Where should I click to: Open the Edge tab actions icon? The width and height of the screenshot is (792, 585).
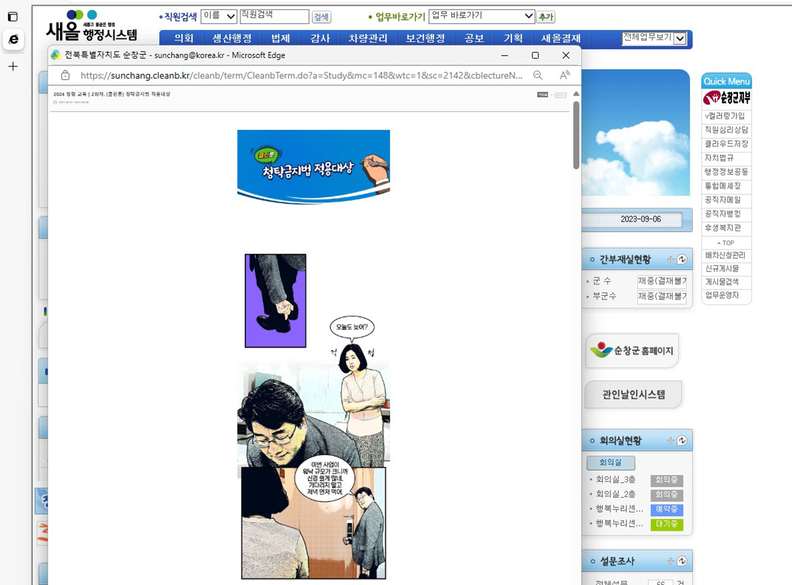[13, 17]
